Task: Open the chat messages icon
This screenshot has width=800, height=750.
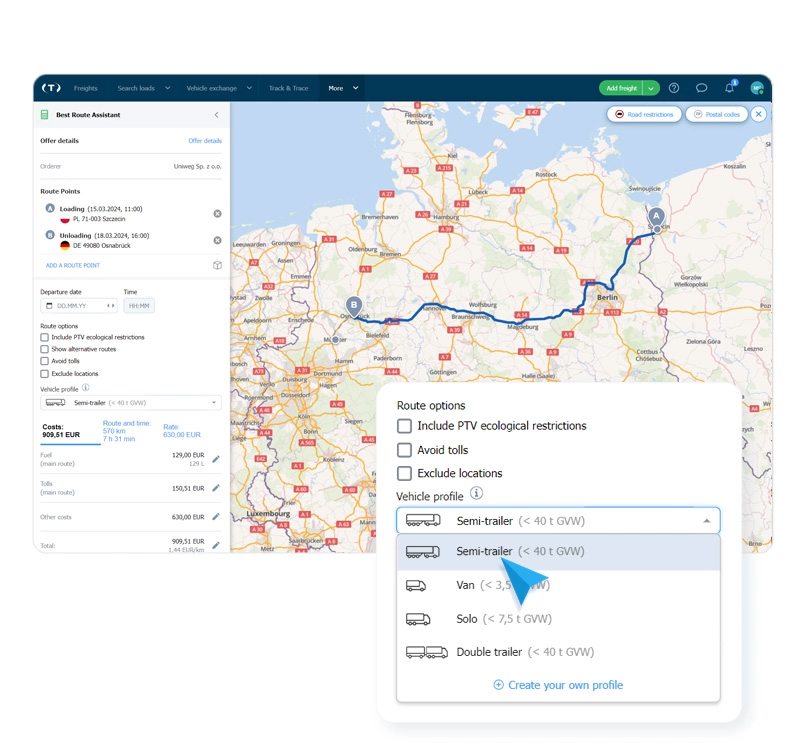Action: point(702,88)
